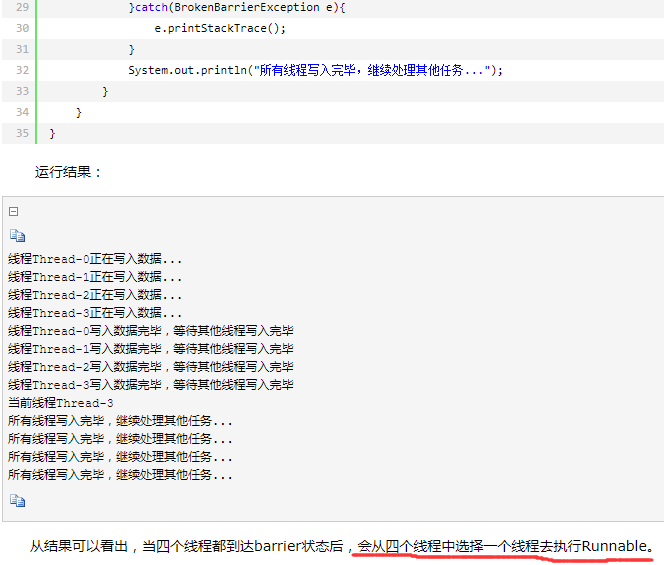
Task: Click output line Thread-1写入数据完毕
Action: click(151, 349)
